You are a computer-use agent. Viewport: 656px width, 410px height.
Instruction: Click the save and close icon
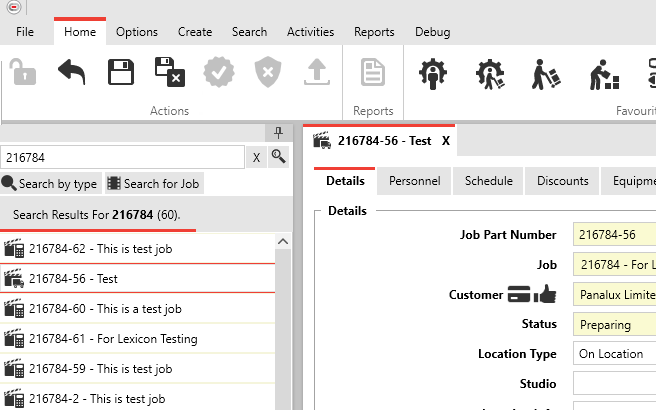coord(169,73)
